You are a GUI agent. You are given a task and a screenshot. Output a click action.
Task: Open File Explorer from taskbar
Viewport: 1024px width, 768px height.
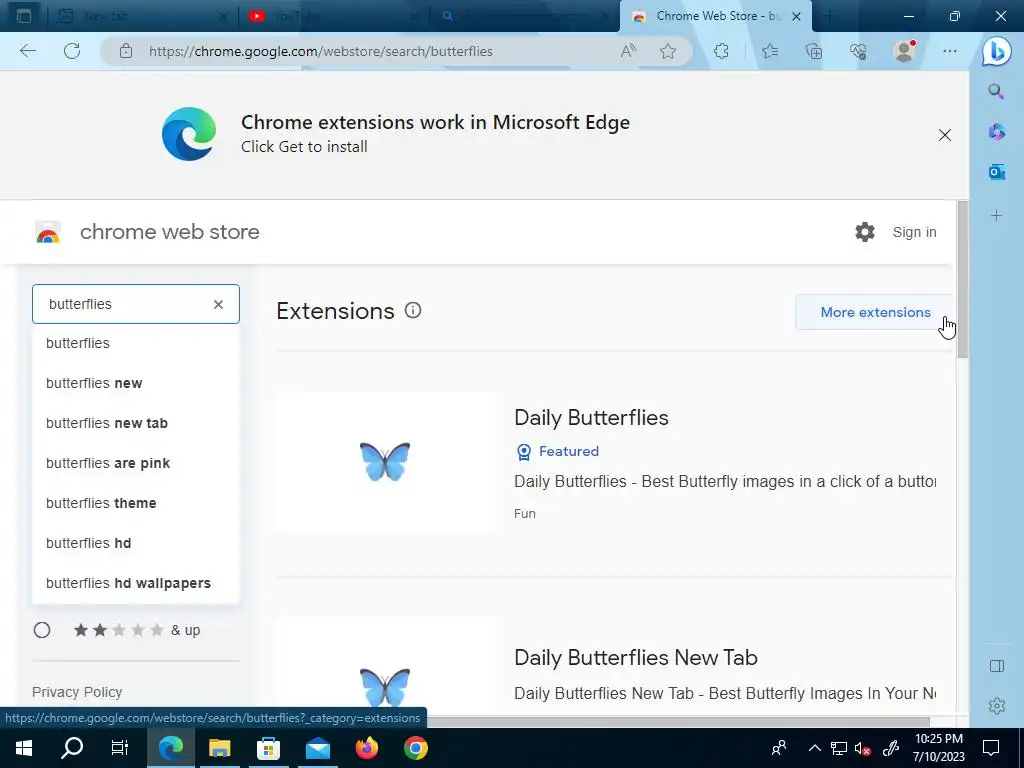click(219, 748)
